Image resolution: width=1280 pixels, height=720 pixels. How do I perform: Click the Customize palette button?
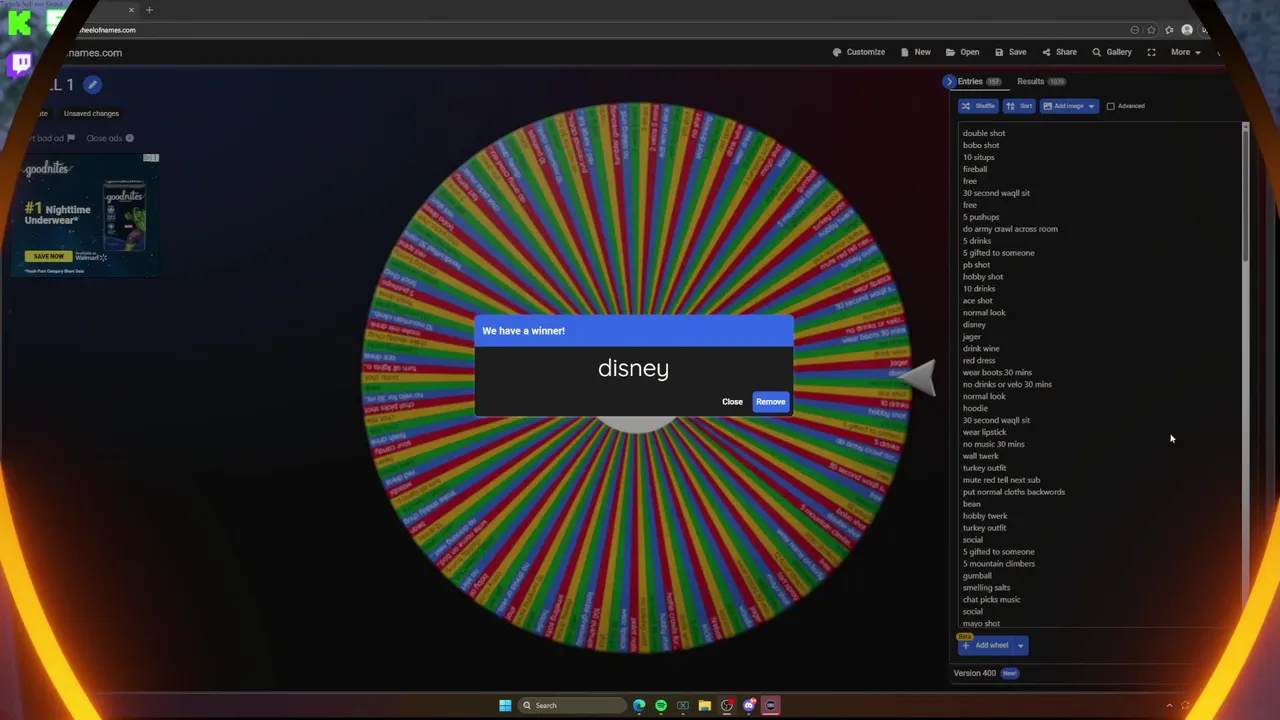(859, 52)
